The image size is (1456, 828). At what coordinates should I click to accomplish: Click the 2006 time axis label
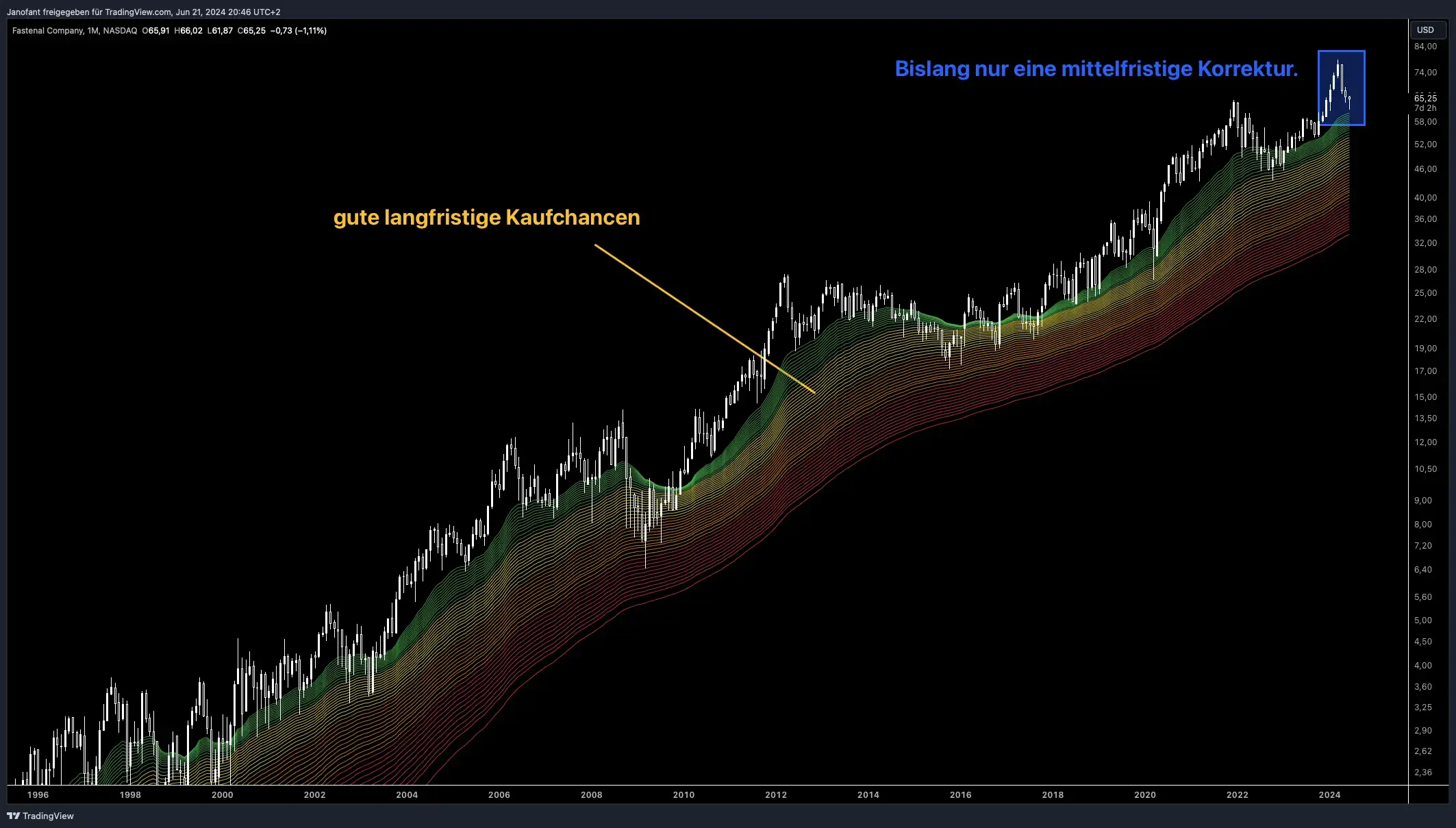pyautogui.click(x=499, y=795)
